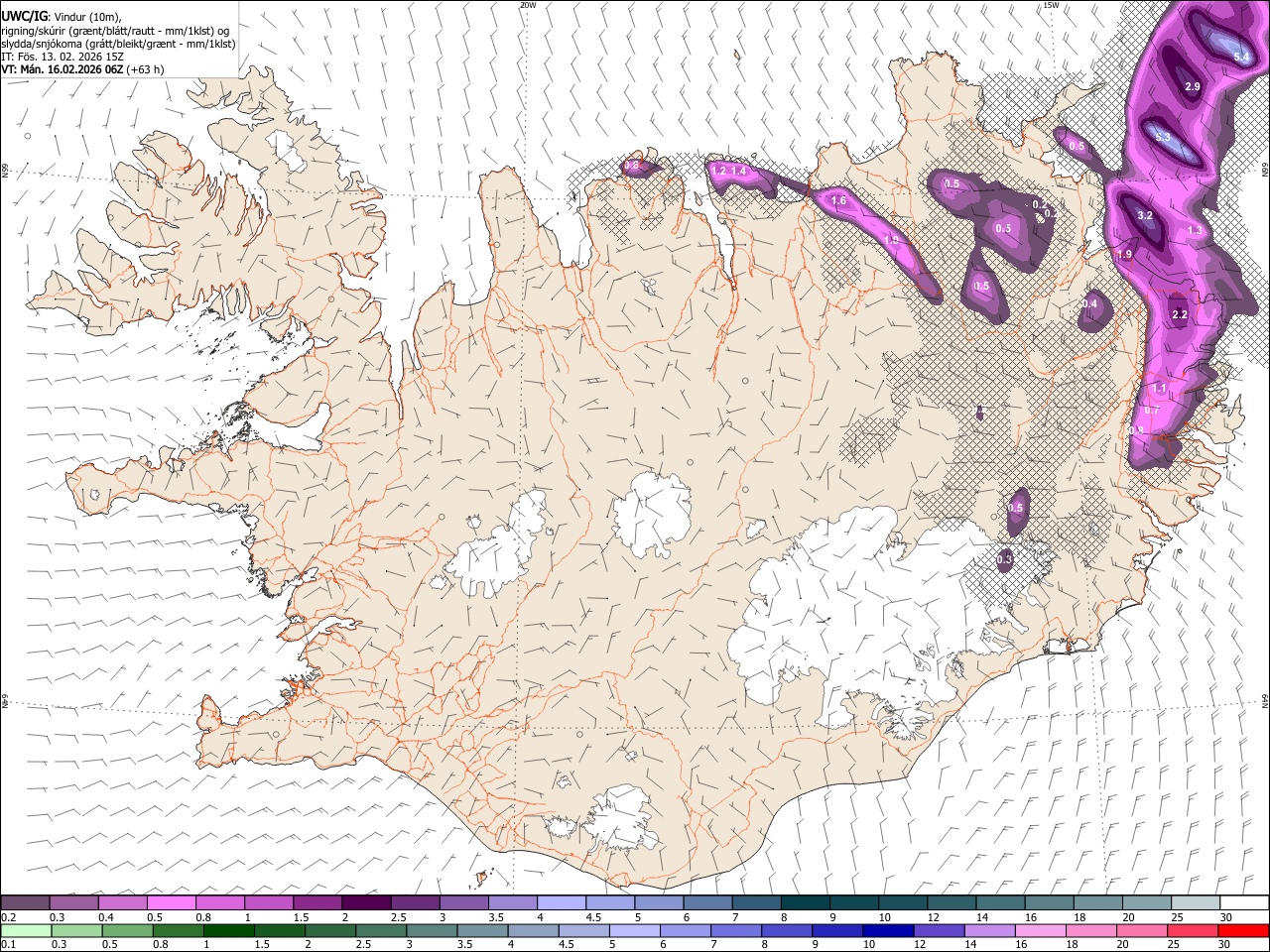The width and height of the screenshot is (1270, 952).
Task: Click the 20W longitude label
Action: [x=528, y=5]
